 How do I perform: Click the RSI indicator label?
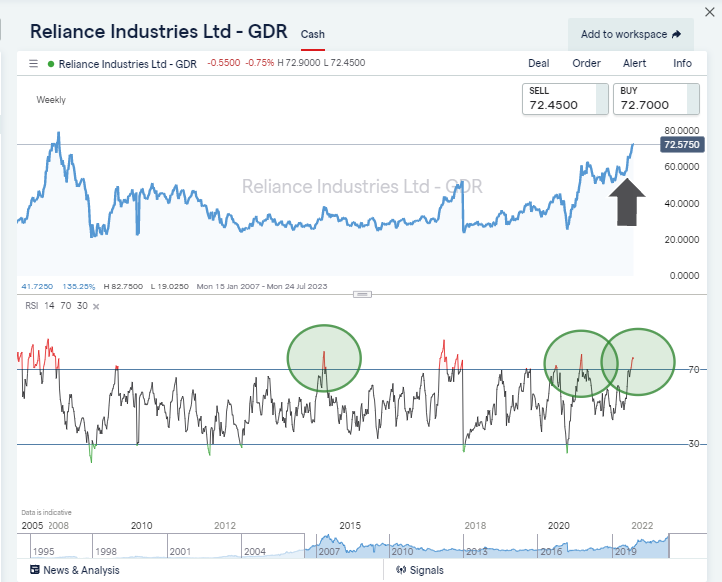[x=32, y=306]
